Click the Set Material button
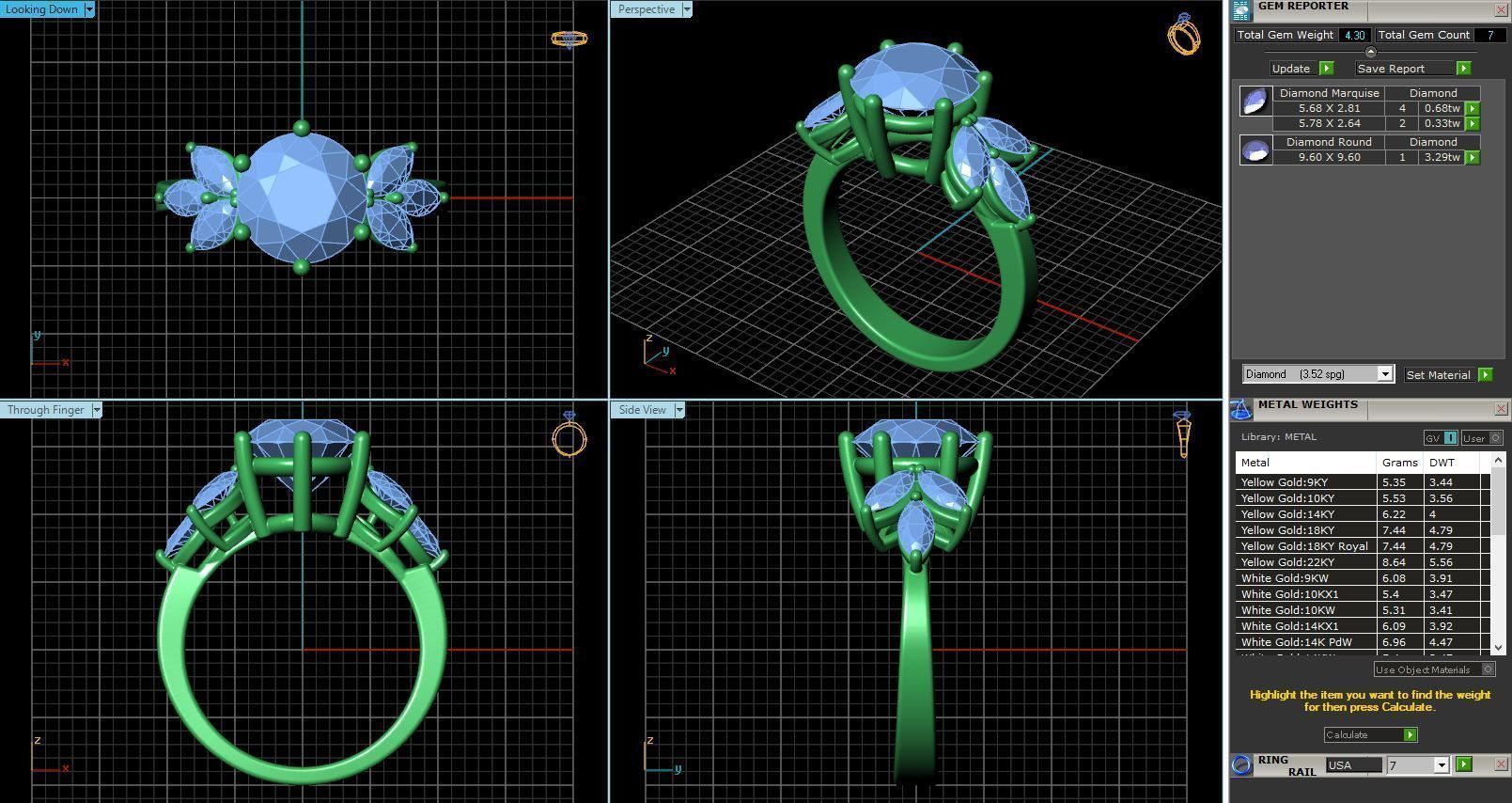Viewport: 1512px width, 803px height. [1439, 374]
